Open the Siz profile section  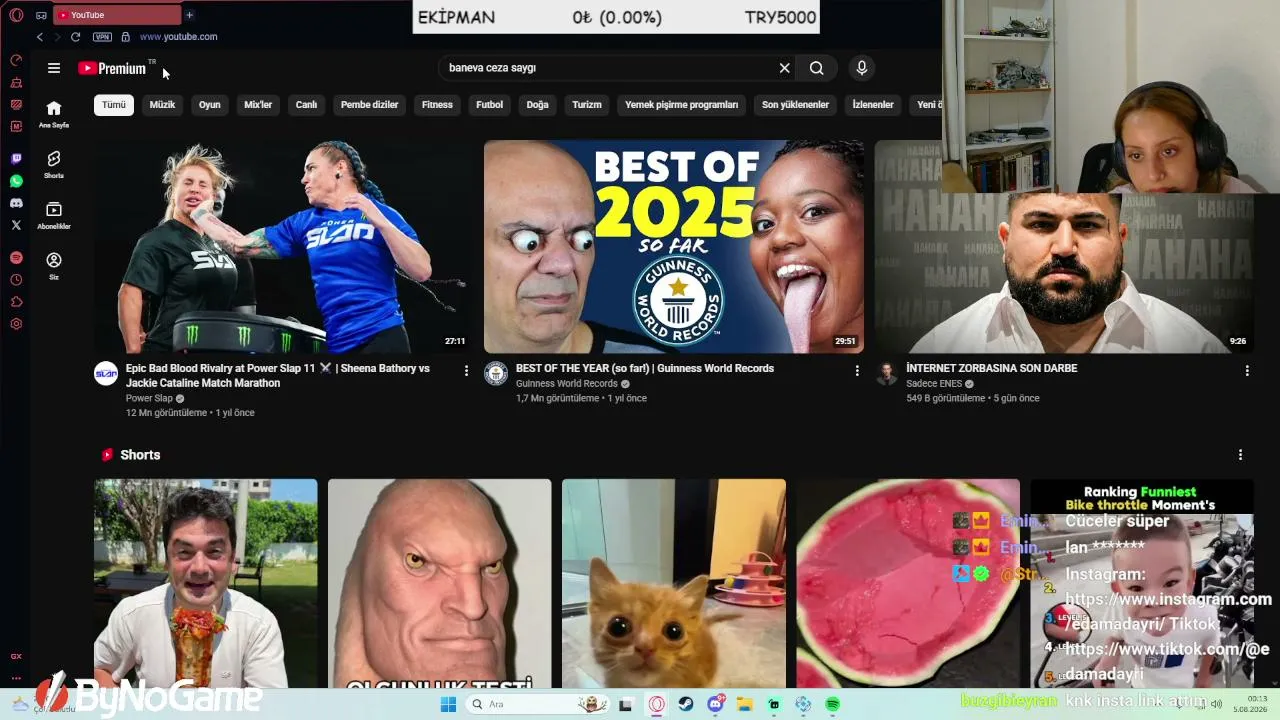(x=54, y=266)
